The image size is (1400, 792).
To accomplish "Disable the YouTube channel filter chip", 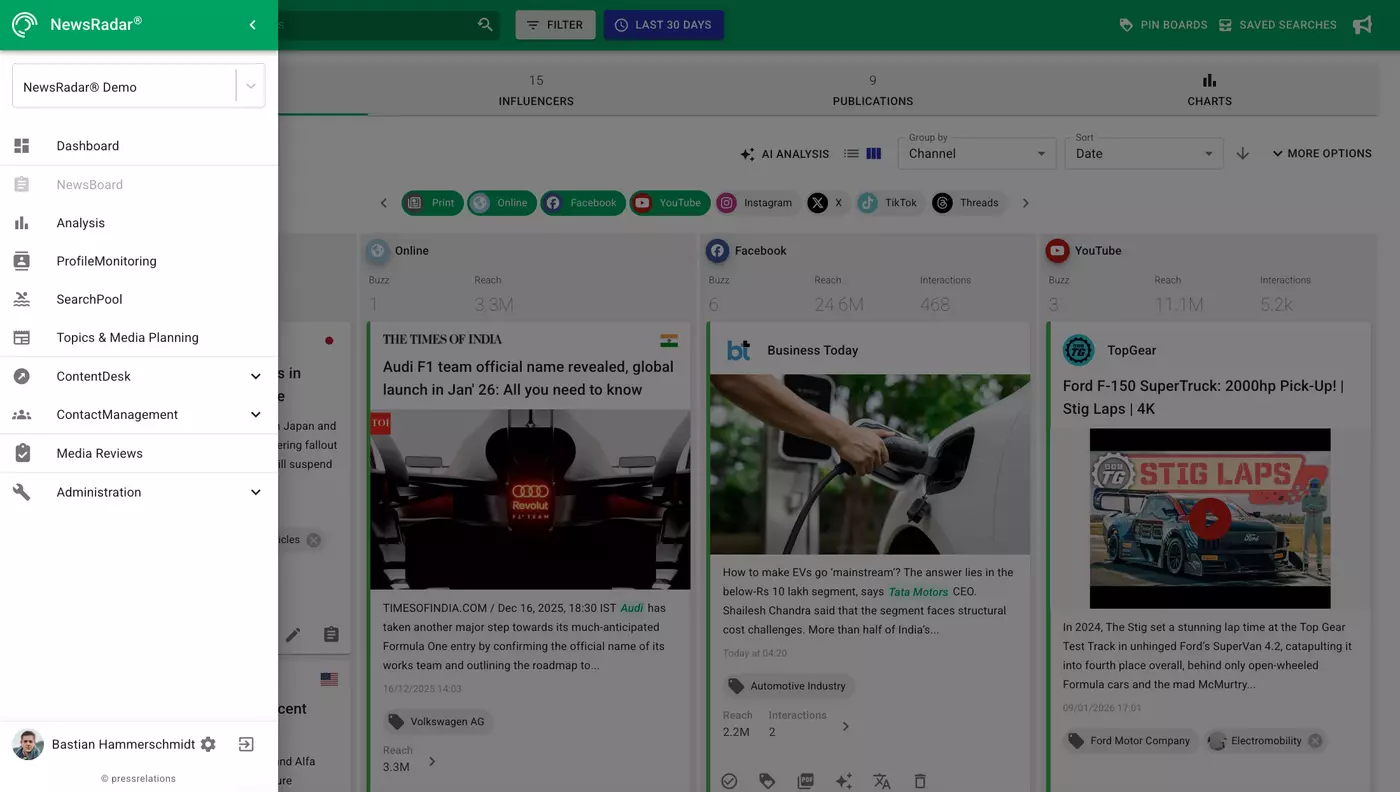I will (669, 203).
